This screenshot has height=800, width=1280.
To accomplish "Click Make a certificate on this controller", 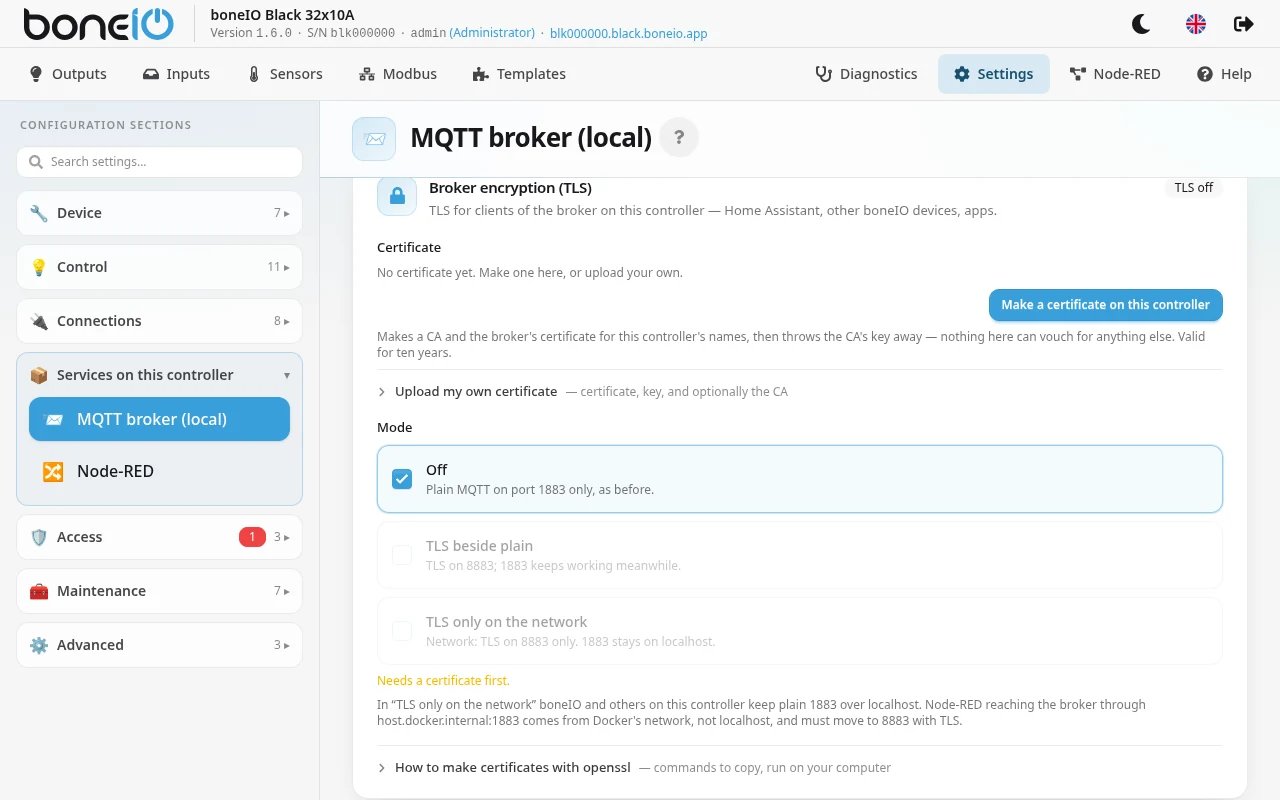I will pyautogui.click(x=1105, y=305).
